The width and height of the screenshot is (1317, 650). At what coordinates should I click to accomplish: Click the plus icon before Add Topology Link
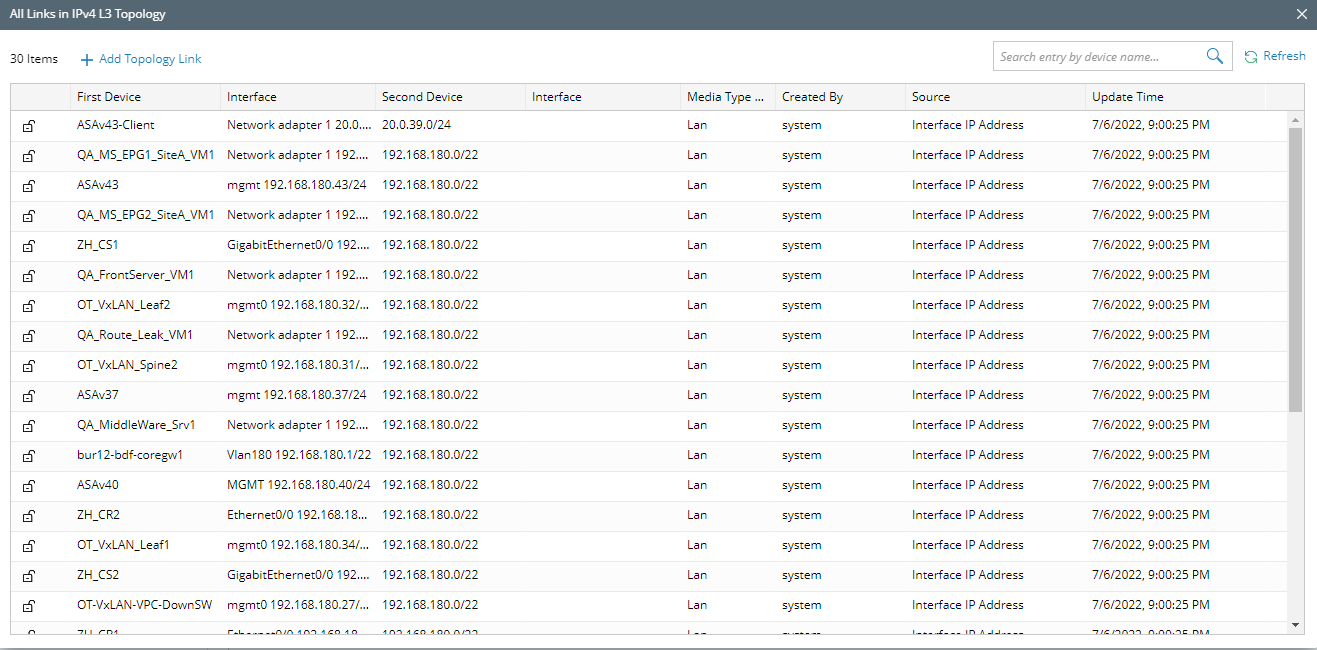click(x=86, y=59)
